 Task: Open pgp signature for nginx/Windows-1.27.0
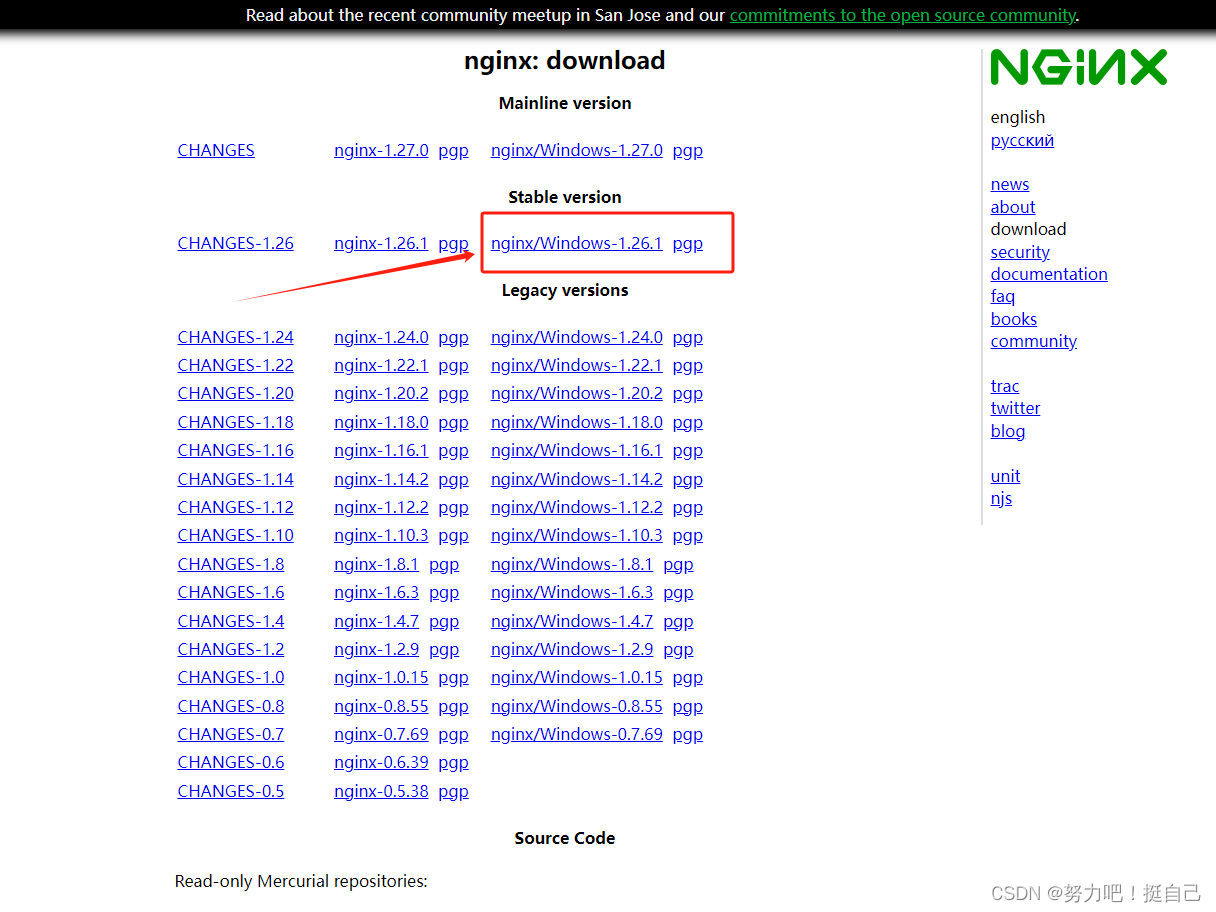(688, 150)
